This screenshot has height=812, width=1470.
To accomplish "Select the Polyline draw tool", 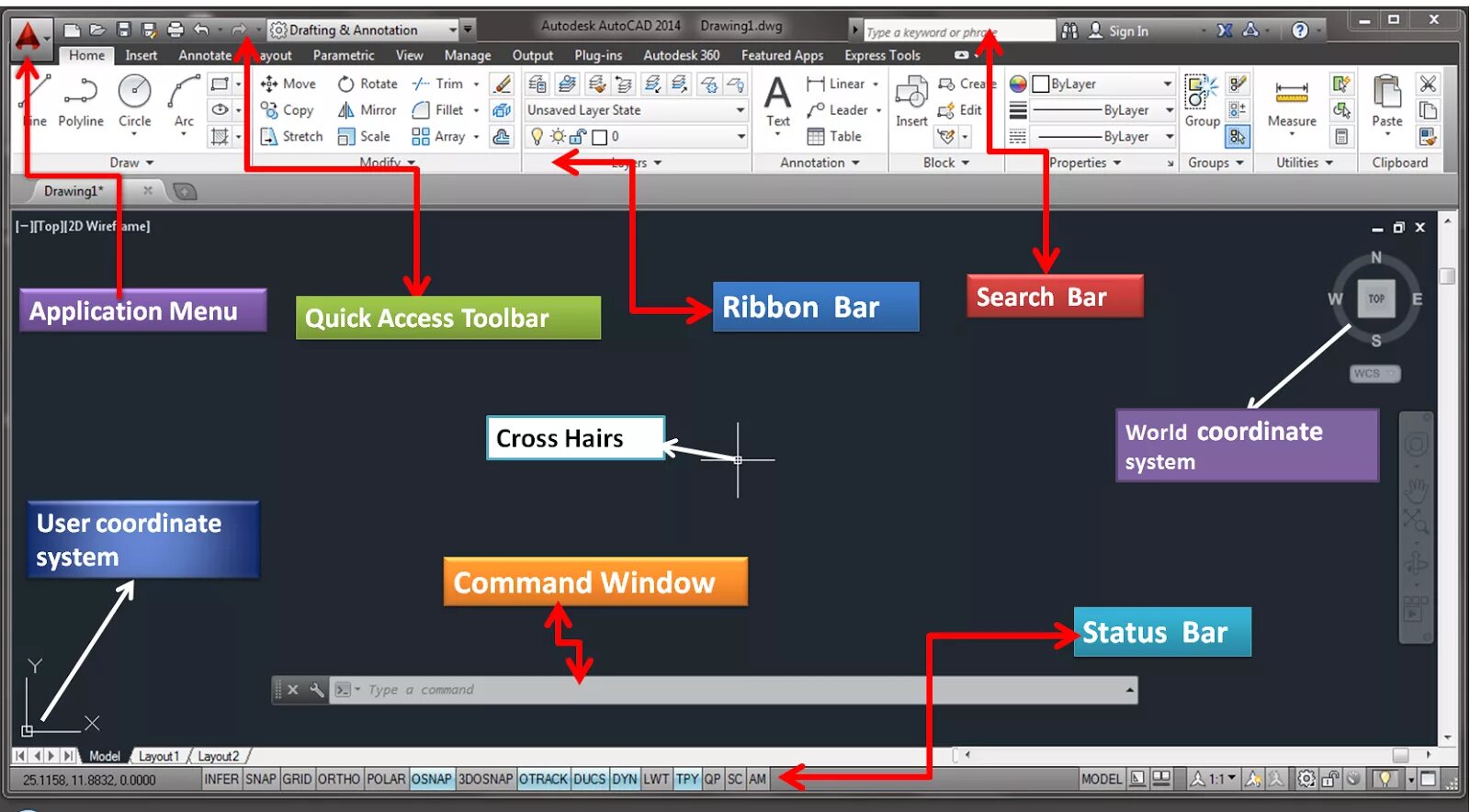I will pos(81,101).
